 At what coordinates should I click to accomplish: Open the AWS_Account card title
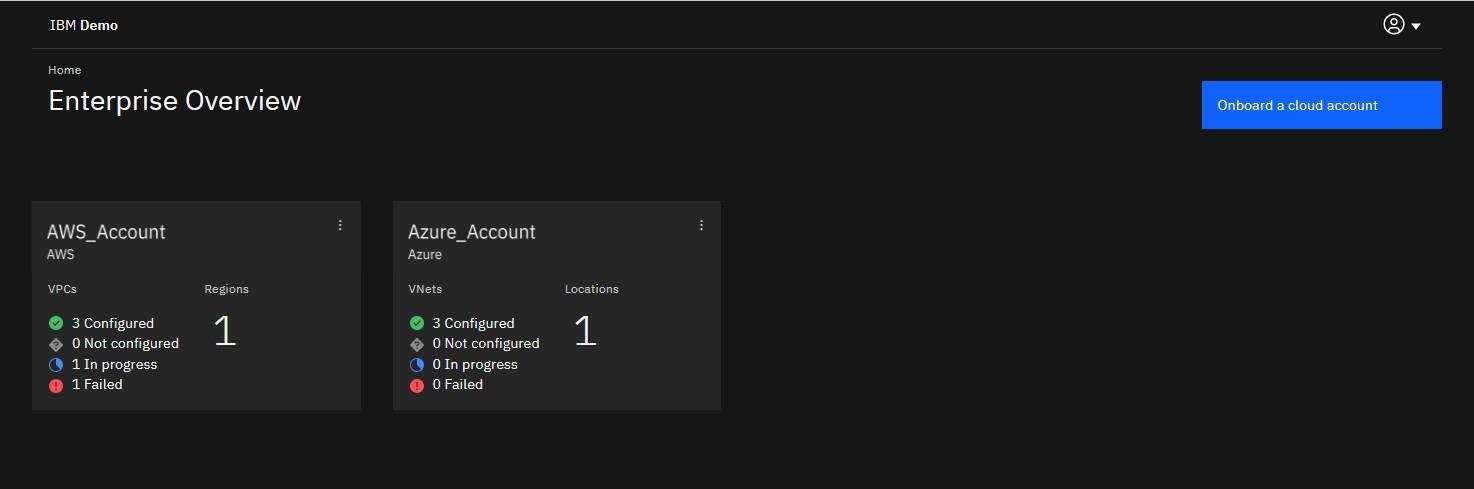106,232
